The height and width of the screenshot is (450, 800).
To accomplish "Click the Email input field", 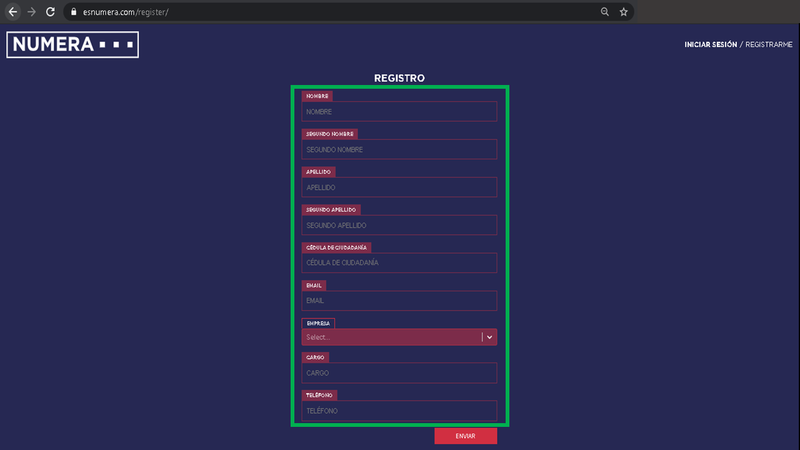I will [x=399, y=300].
